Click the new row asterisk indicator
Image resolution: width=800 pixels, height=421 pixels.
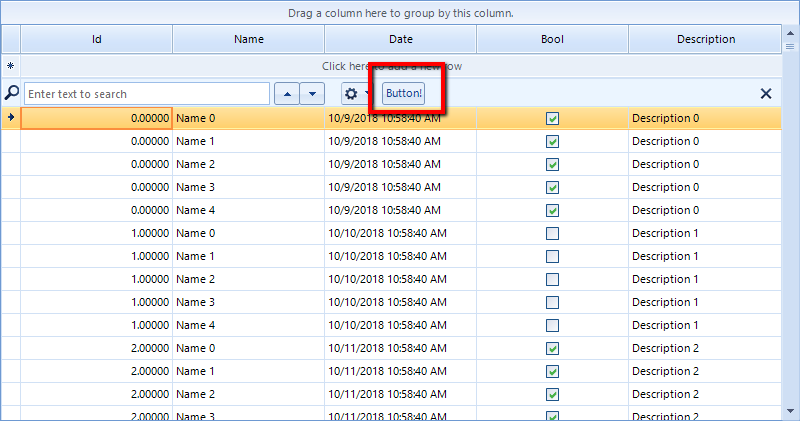[x=10, y=66]
